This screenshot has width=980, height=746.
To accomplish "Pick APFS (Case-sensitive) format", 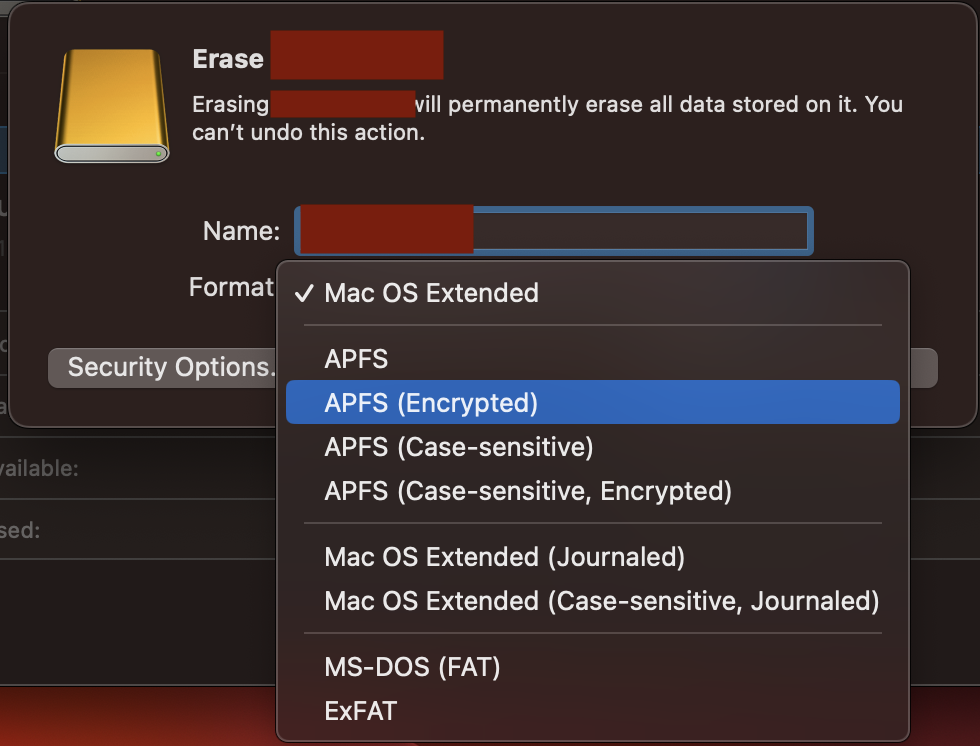I will click(x=459, y=447).
